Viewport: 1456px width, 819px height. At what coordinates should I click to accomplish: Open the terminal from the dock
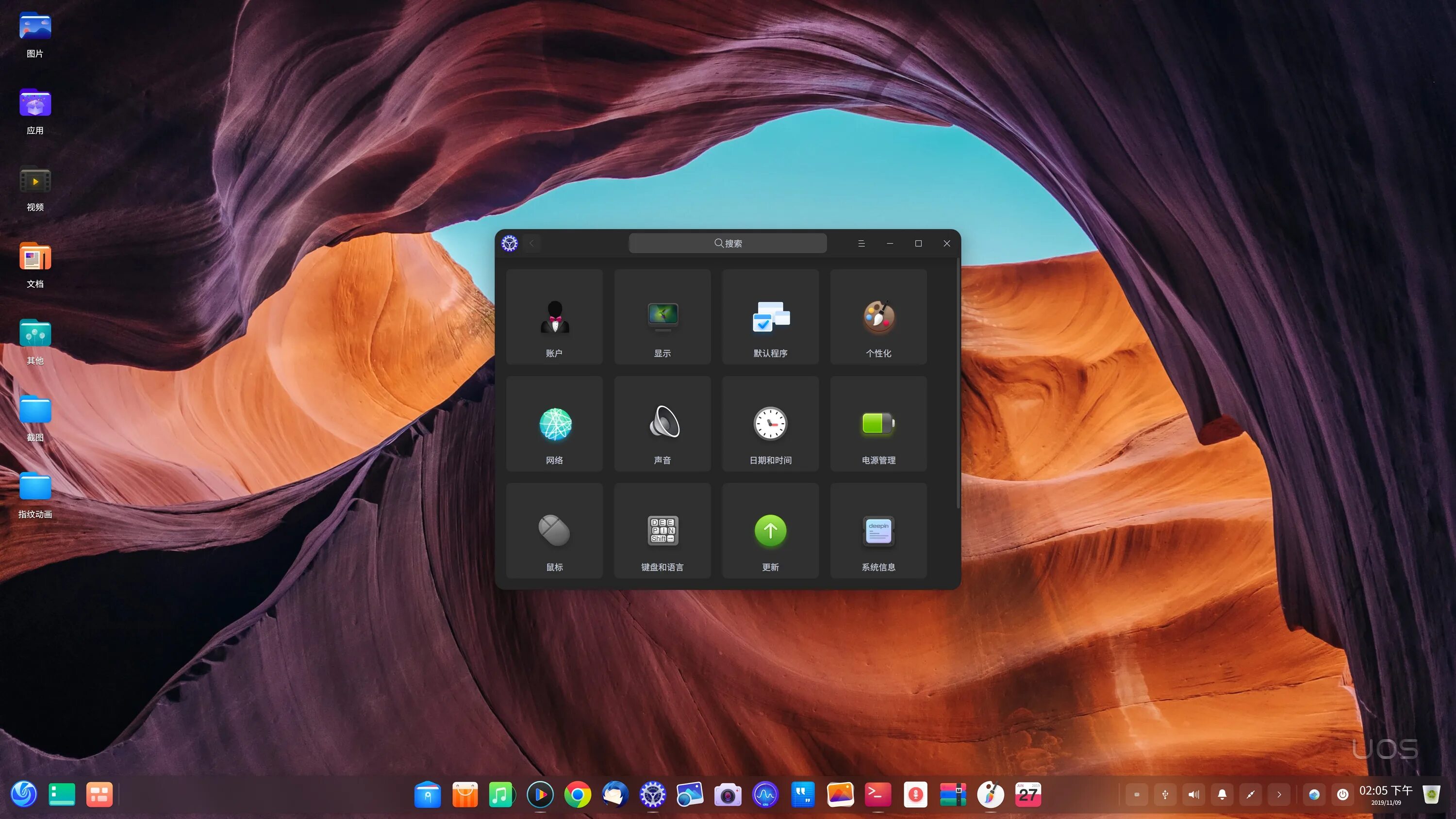(878, 794)
